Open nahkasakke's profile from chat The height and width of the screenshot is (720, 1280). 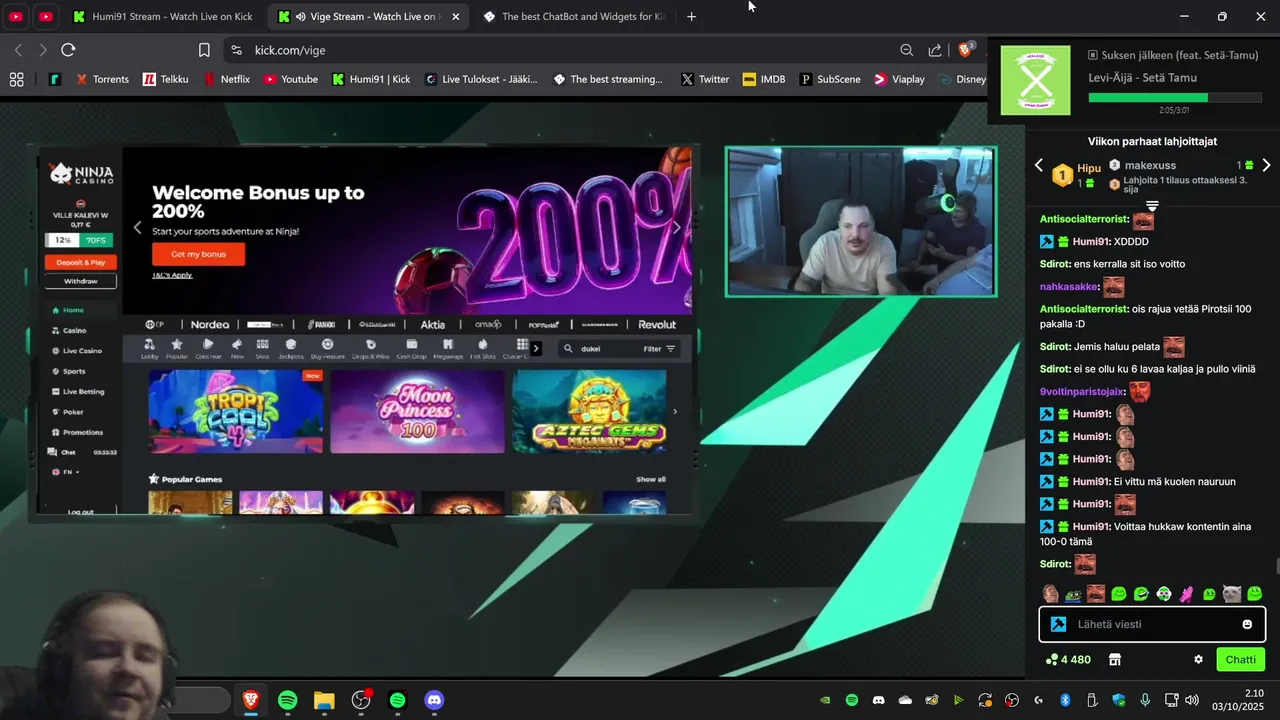[x=1069, y=287]
